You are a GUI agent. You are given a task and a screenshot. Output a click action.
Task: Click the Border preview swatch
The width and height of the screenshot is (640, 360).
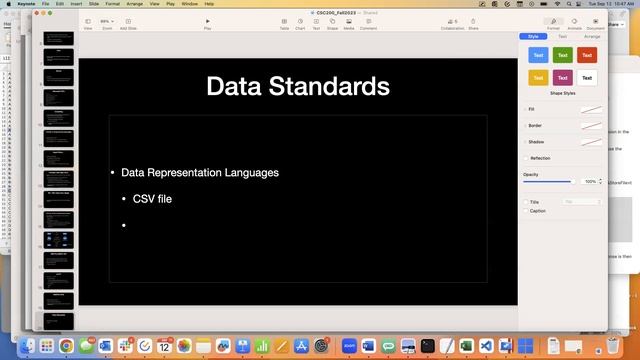point(591,126)
